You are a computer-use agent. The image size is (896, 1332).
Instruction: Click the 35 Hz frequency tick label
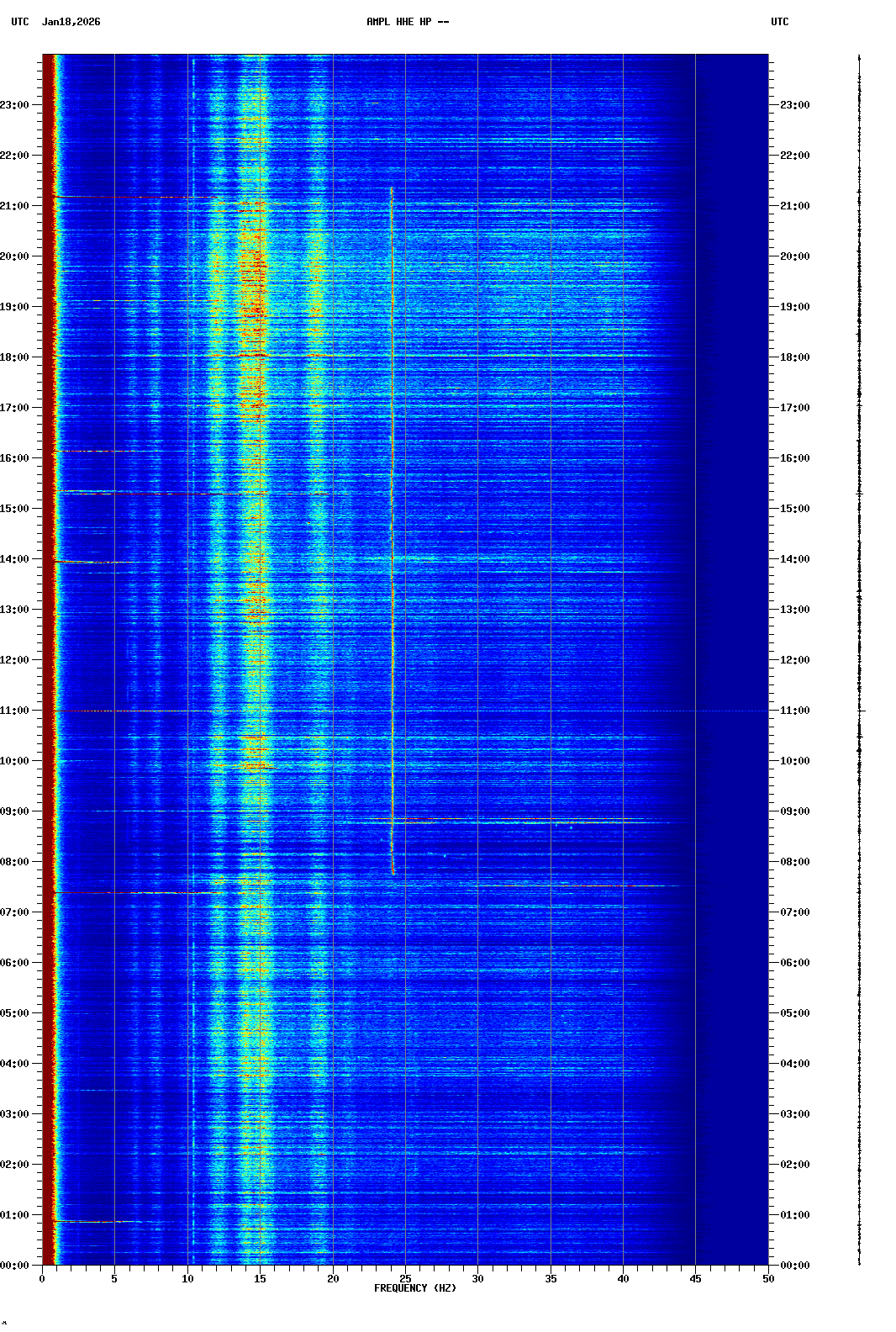(551, 1279)
